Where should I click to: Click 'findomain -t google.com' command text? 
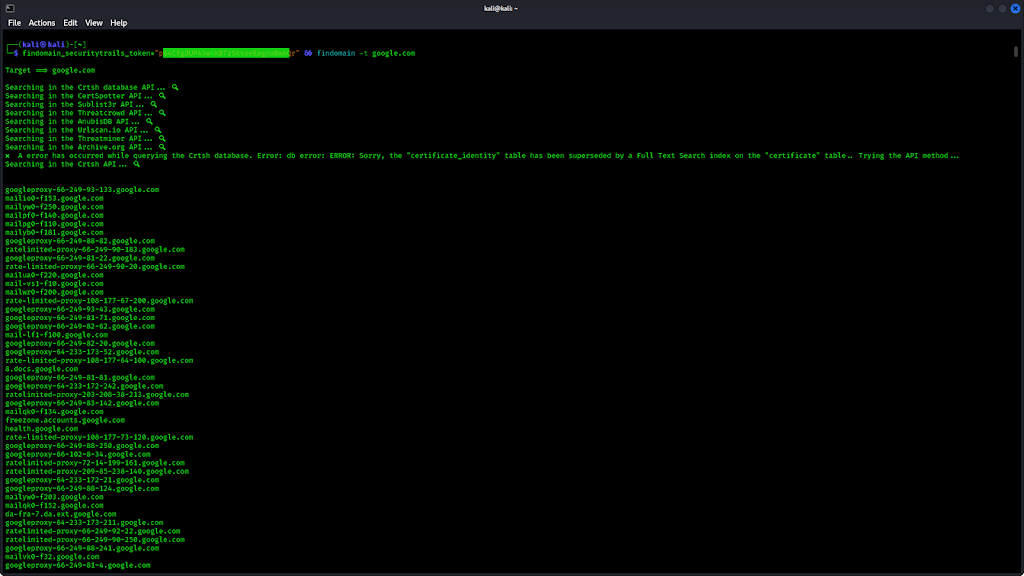pos(366,53)
